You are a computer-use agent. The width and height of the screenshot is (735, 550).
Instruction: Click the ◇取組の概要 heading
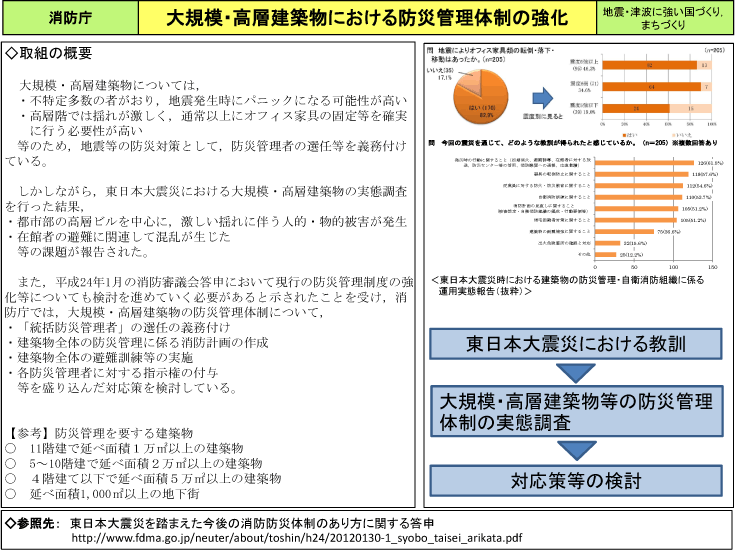[x=49, y=53]
